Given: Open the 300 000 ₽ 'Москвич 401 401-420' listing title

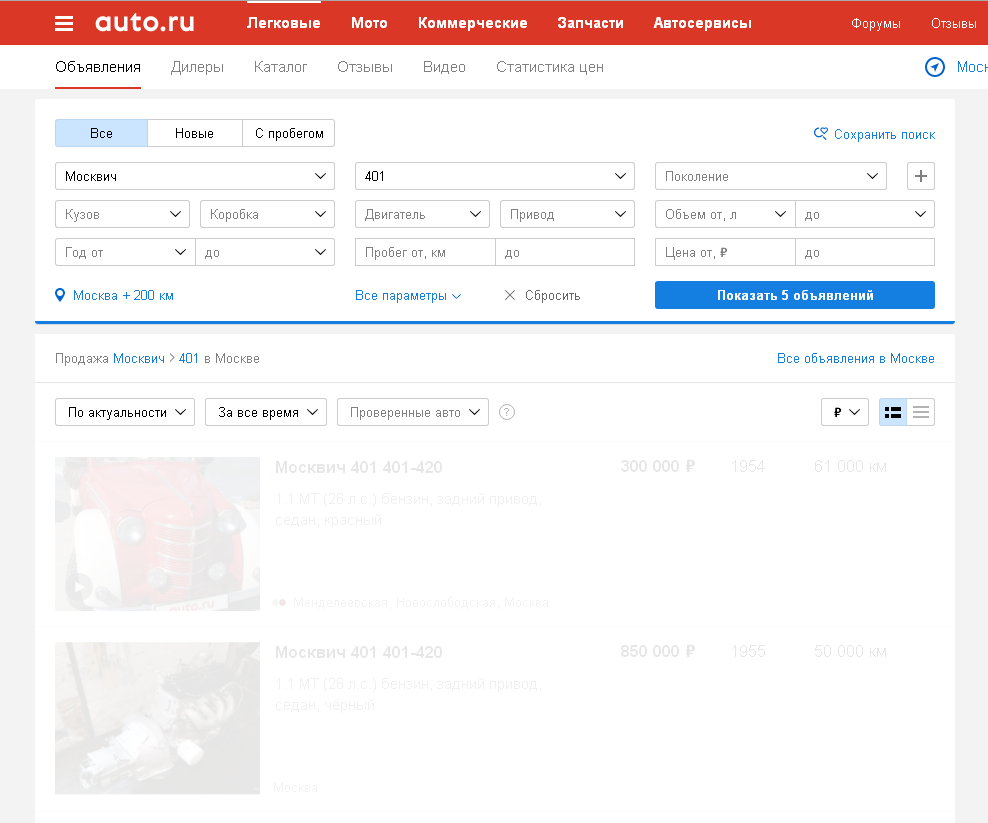Looking at the screenshot, I should click(x=359, y=468).
